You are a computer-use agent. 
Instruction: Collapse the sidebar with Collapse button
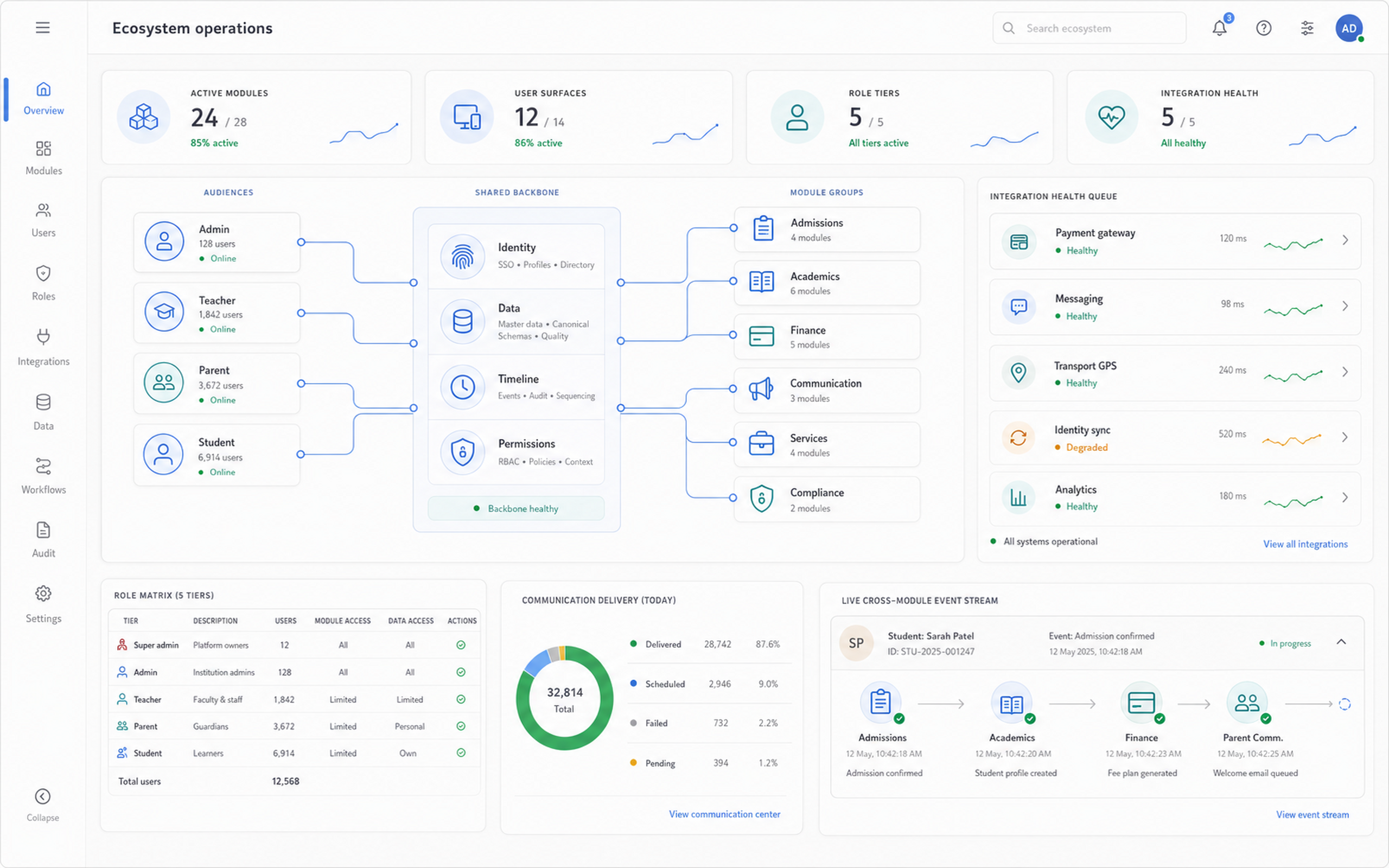tap(42, 805)
